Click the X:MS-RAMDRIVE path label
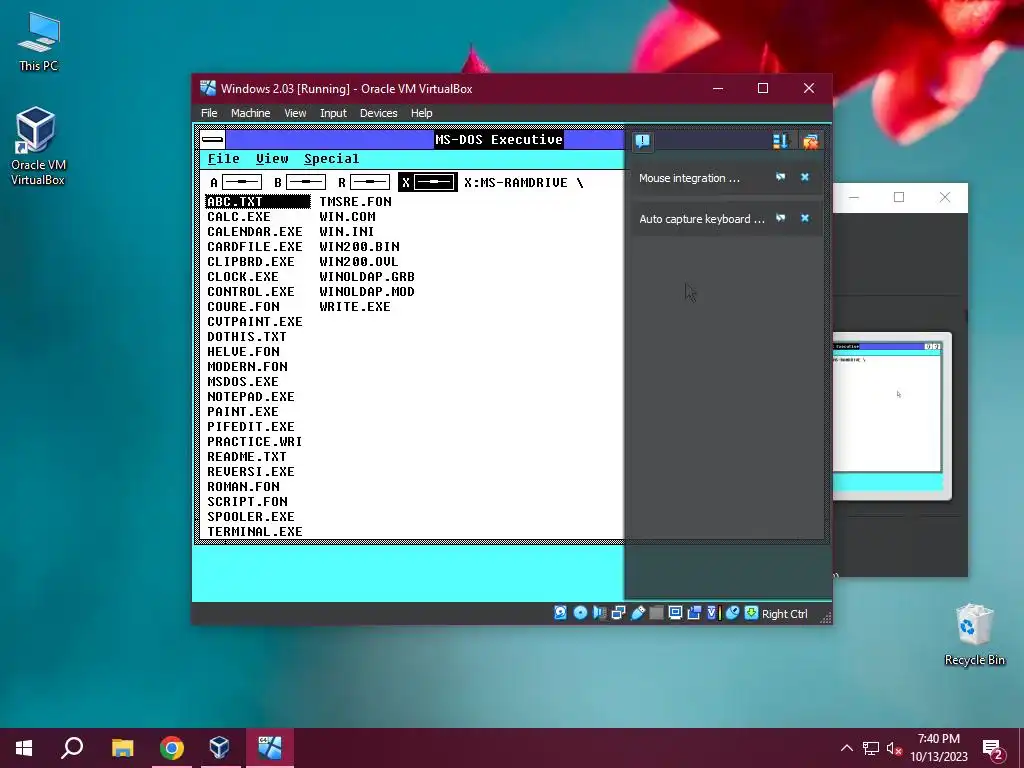 pos(523,183)
